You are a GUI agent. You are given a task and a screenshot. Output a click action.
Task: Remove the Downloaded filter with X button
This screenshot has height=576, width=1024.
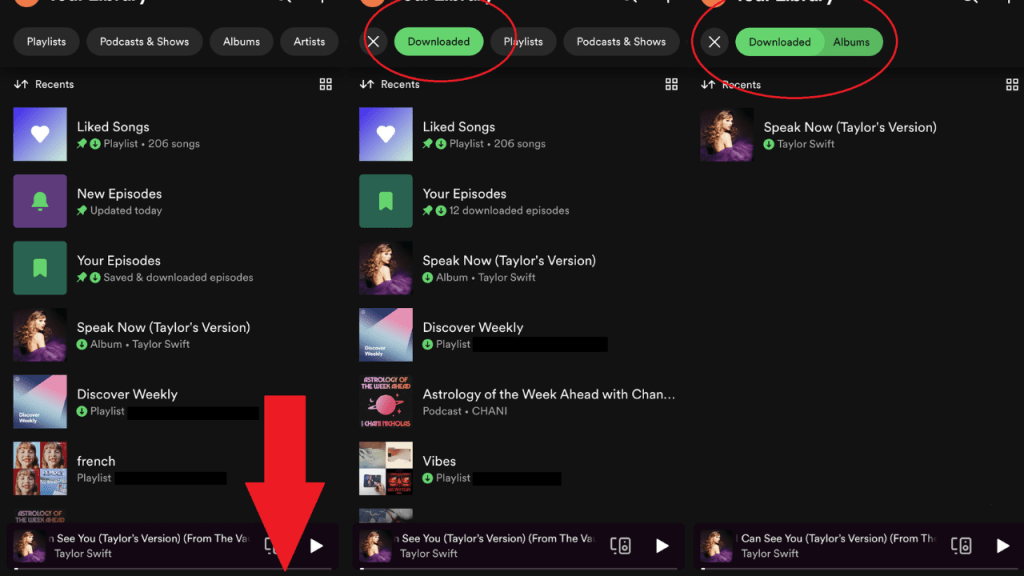(x=374, y=42)
